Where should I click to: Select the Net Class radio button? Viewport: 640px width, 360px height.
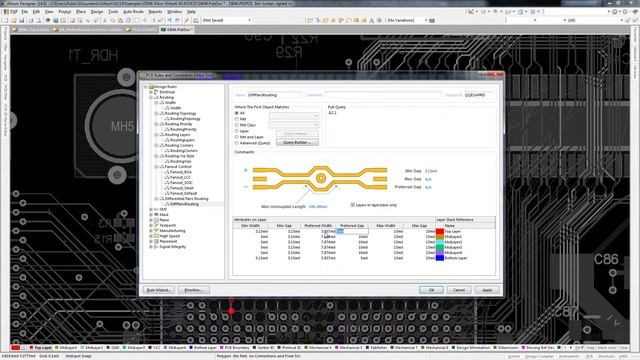click(x=237, y=125)
